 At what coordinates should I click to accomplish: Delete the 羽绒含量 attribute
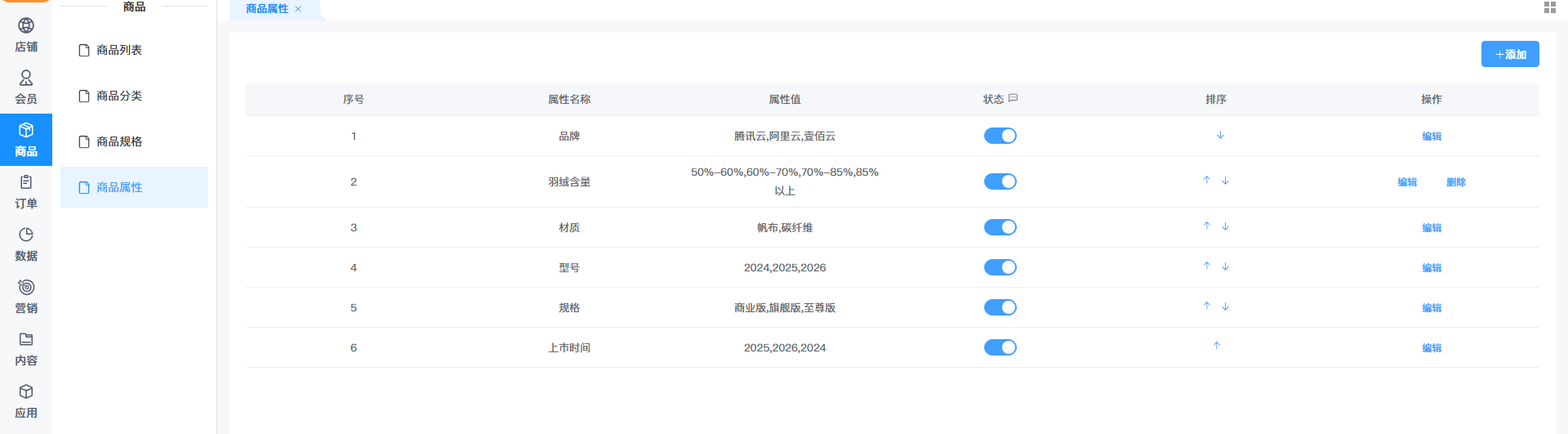[x=1455, y=182]
